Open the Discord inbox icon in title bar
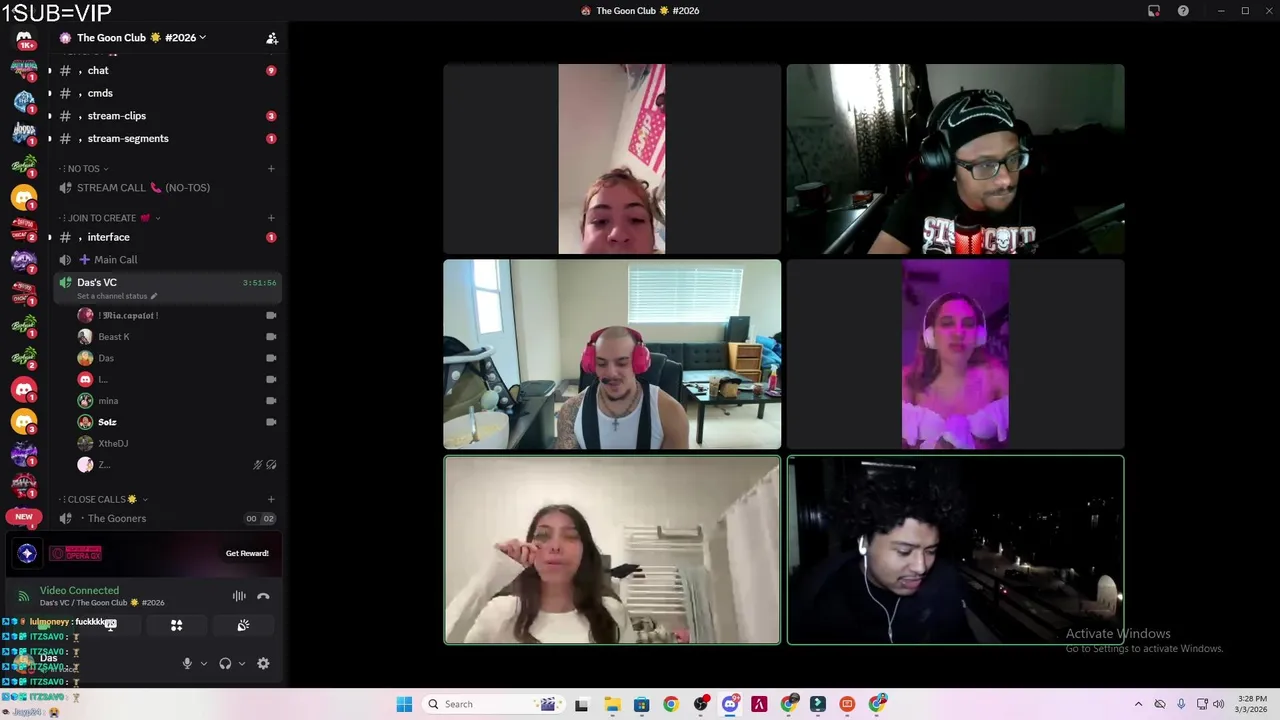This screenshot has height=720, width=1280. 1154,11
